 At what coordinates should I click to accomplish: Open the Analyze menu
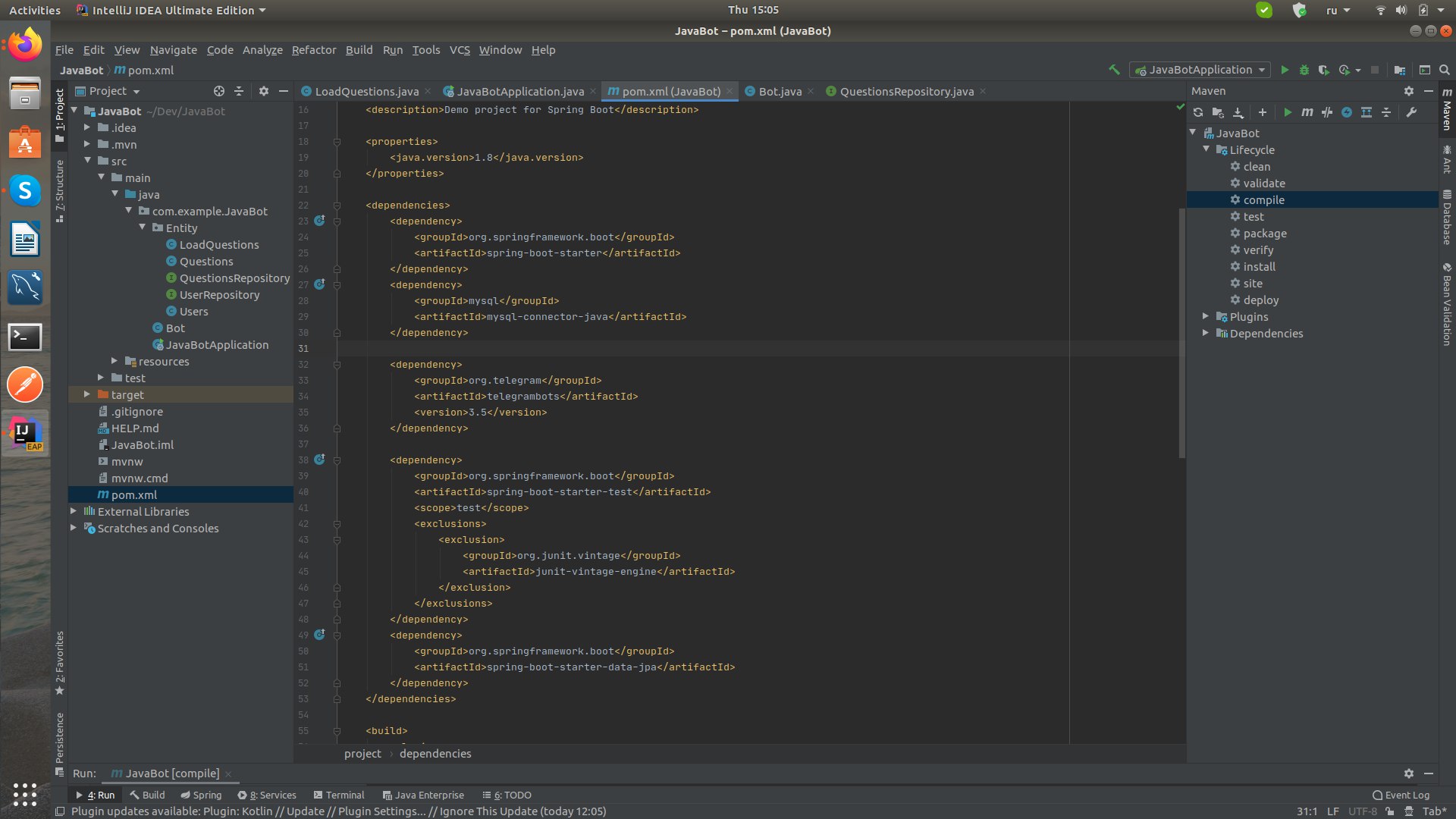point(262,50)
